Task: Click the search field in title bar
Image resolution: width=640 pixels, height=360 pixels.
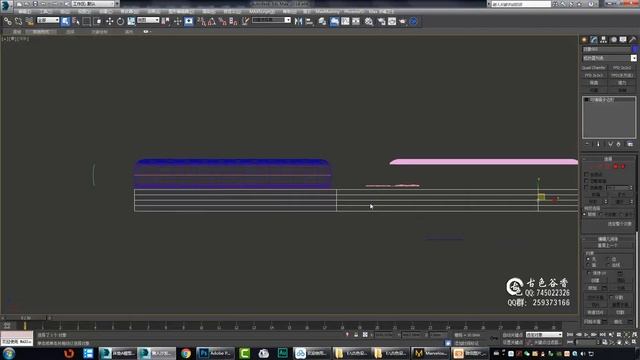Action: click(520, 4)
